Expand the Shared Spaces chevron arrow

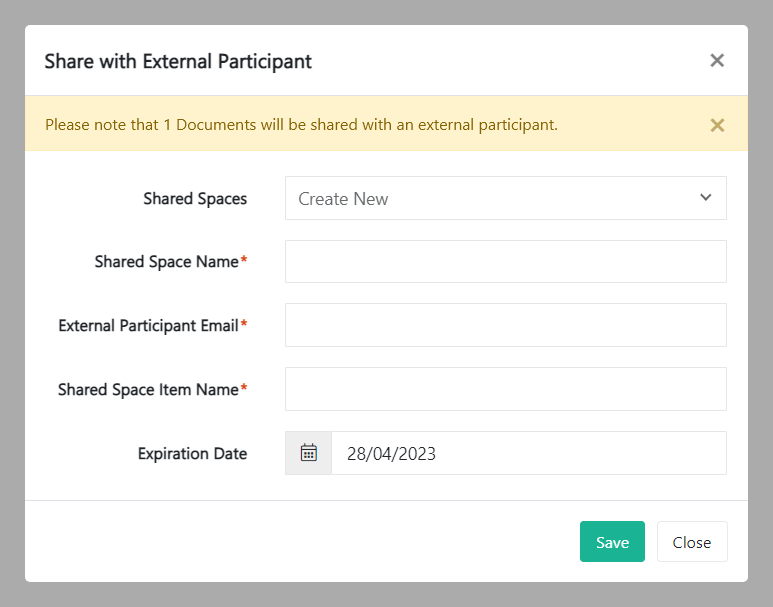706,198
